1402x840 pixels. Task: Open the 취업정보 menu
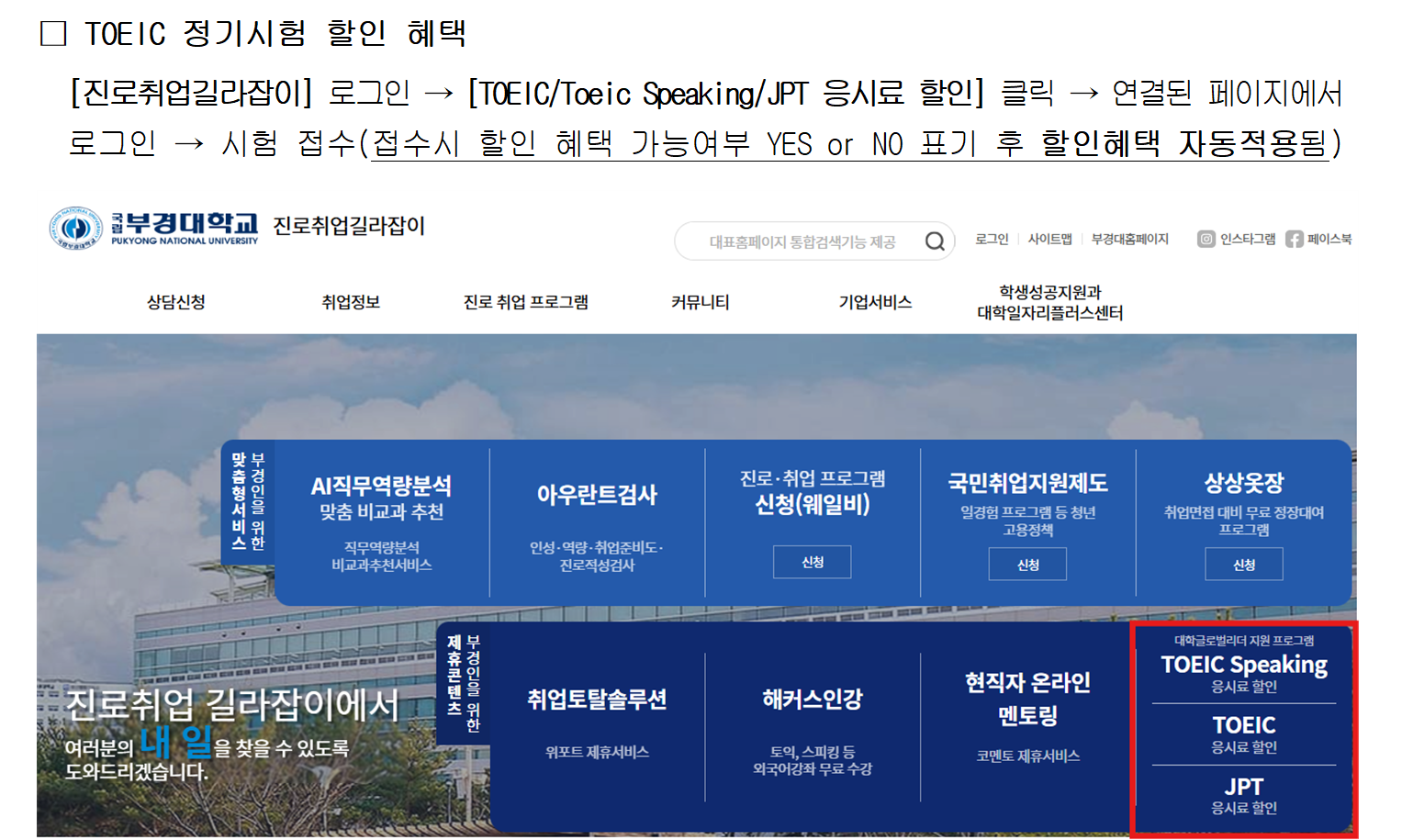(351, 302)
